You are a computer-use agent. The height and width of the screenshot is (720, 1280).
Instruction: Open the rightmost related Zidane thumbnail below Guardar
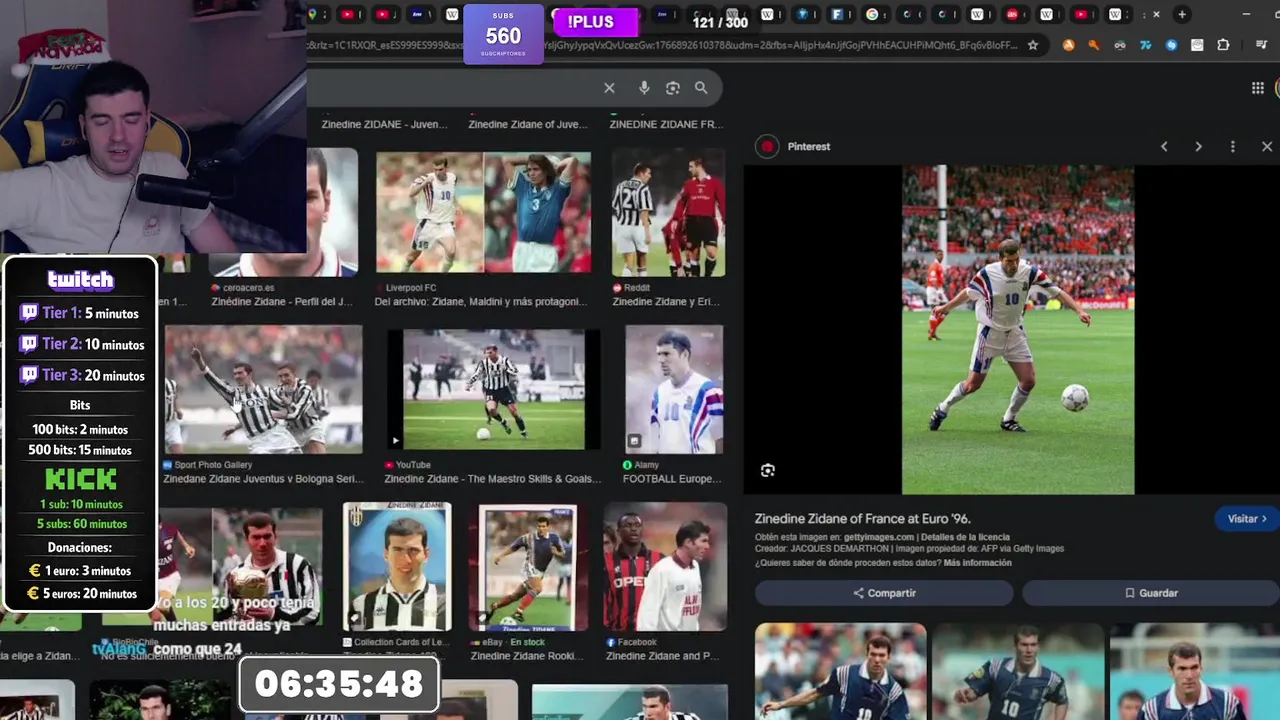[1195, 671]
